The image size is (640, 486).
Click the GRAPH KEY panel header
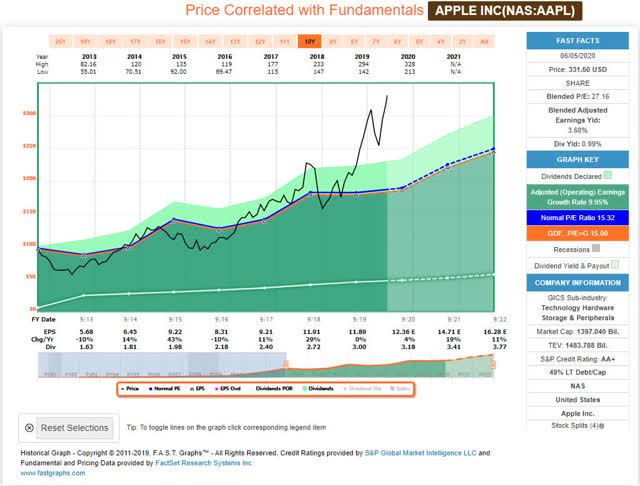[x=578, y=160]
